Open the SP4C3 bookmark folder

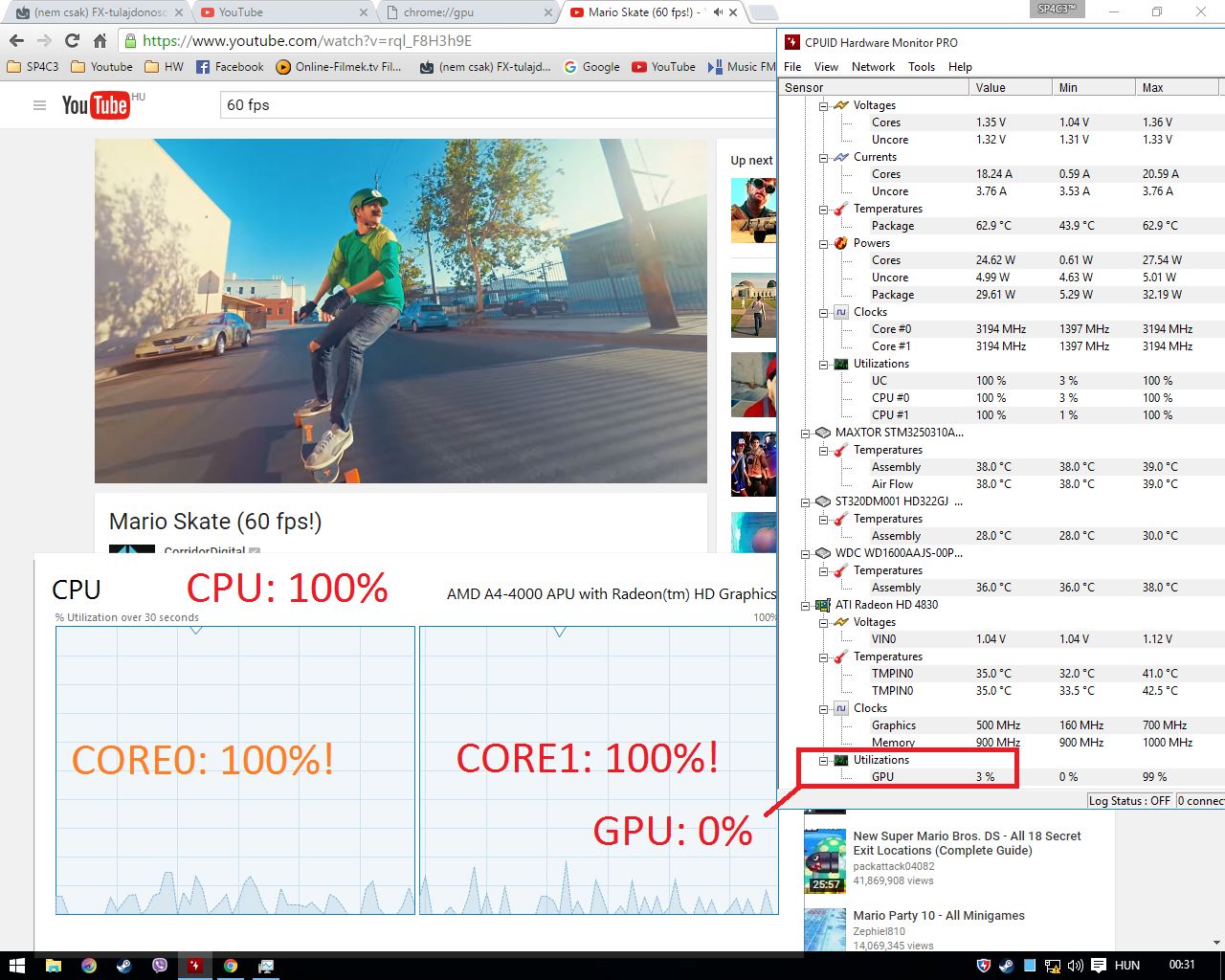point(33,67)
